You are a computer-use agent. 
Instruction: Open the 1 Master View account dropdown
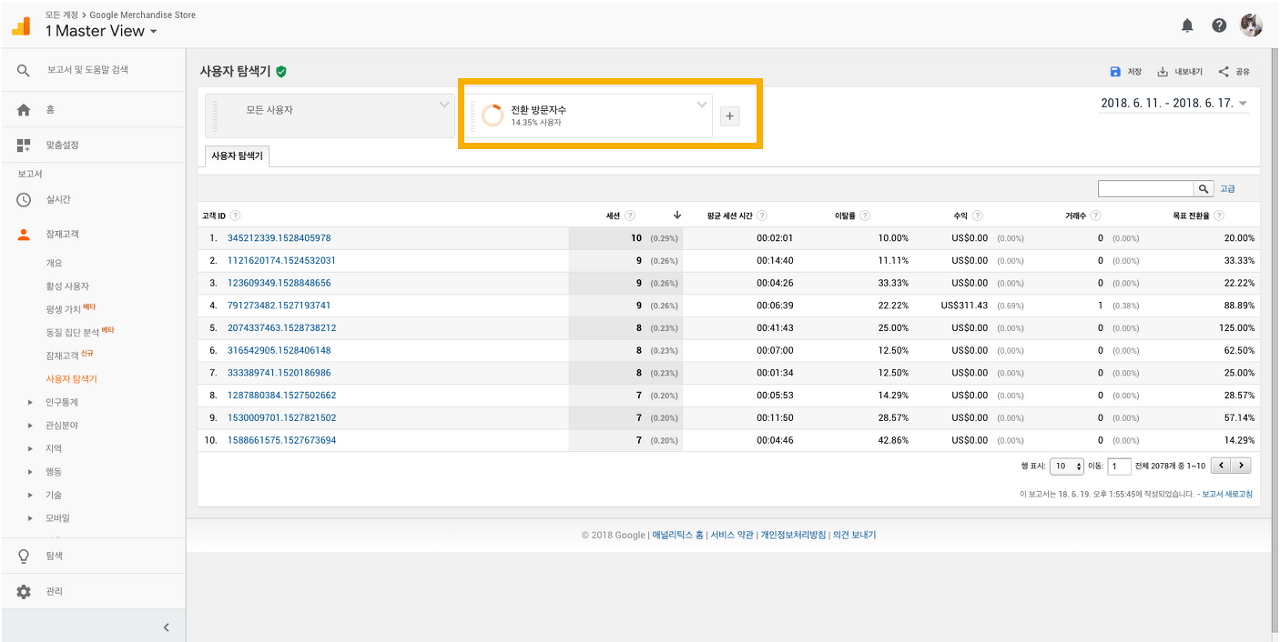click(x=101, y=31)
